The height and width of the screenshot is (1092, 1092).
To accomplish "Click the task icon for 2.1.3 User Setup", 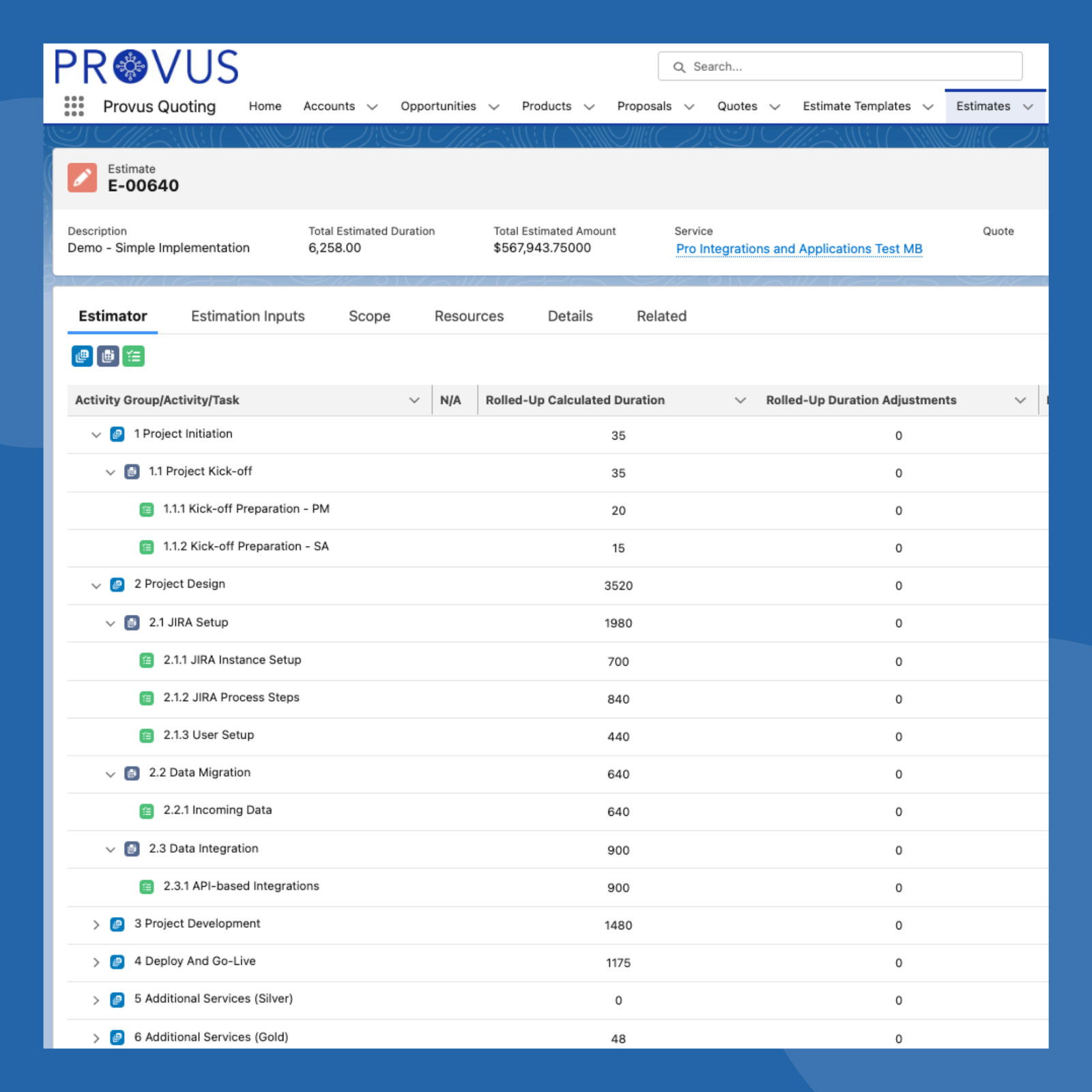I will (146, 736).
